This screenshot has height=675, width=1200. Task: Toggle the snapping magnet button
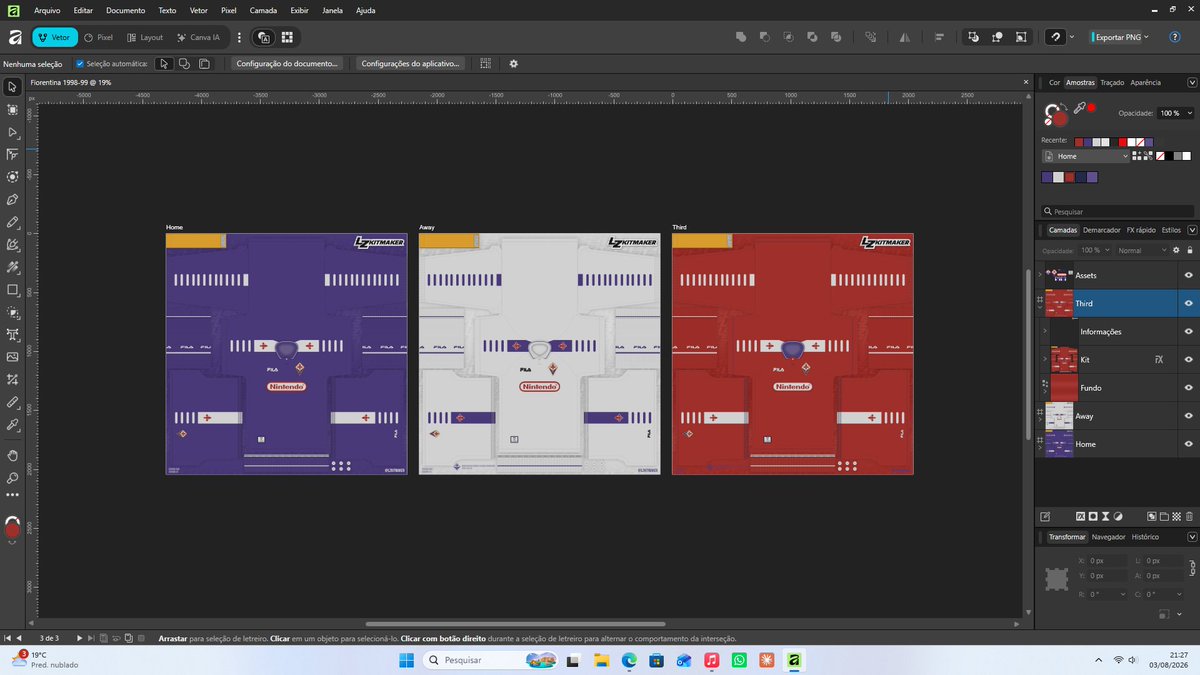1055,37
